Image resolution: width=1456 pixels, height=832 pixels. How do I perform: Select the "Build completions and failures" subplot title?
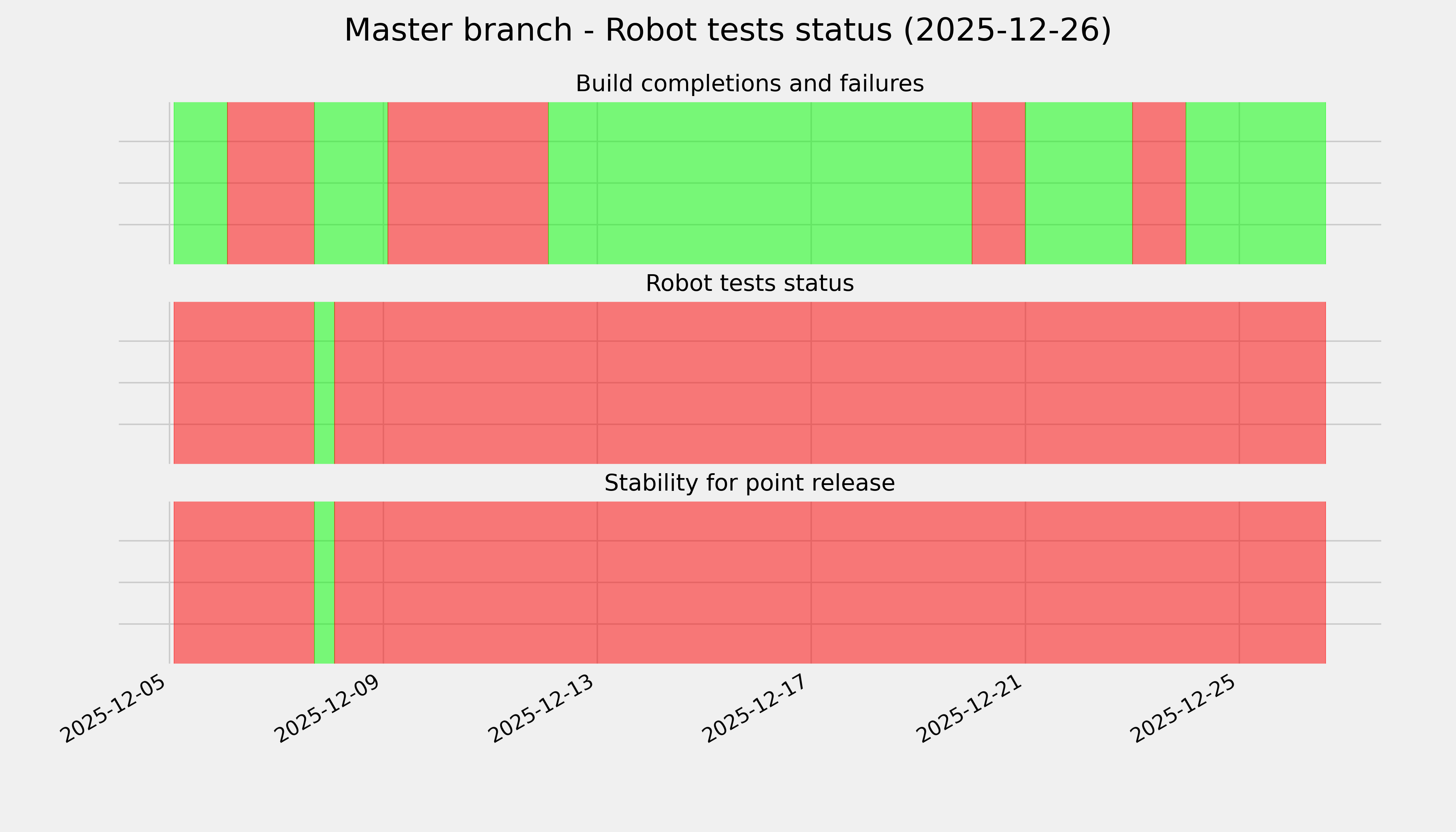click(749, 84)
